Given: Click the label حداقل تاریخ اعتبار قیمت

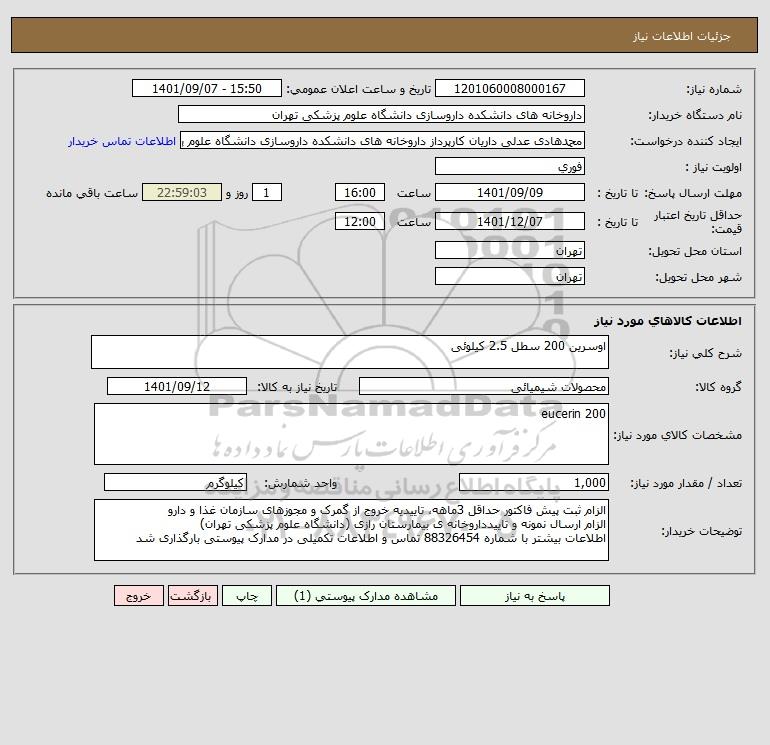Looking at the screenshot, I should [x=698, y=222].
